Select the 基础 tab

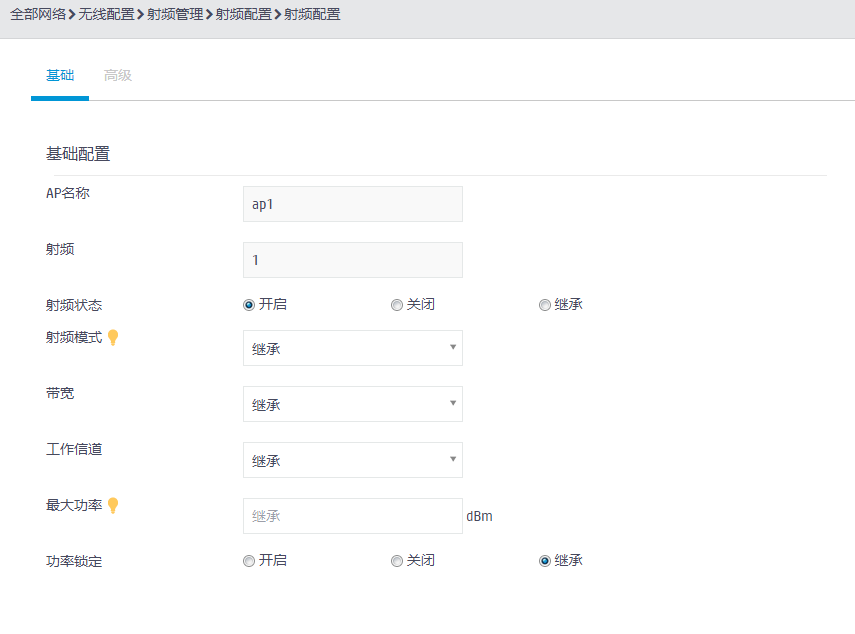[60, 76]
